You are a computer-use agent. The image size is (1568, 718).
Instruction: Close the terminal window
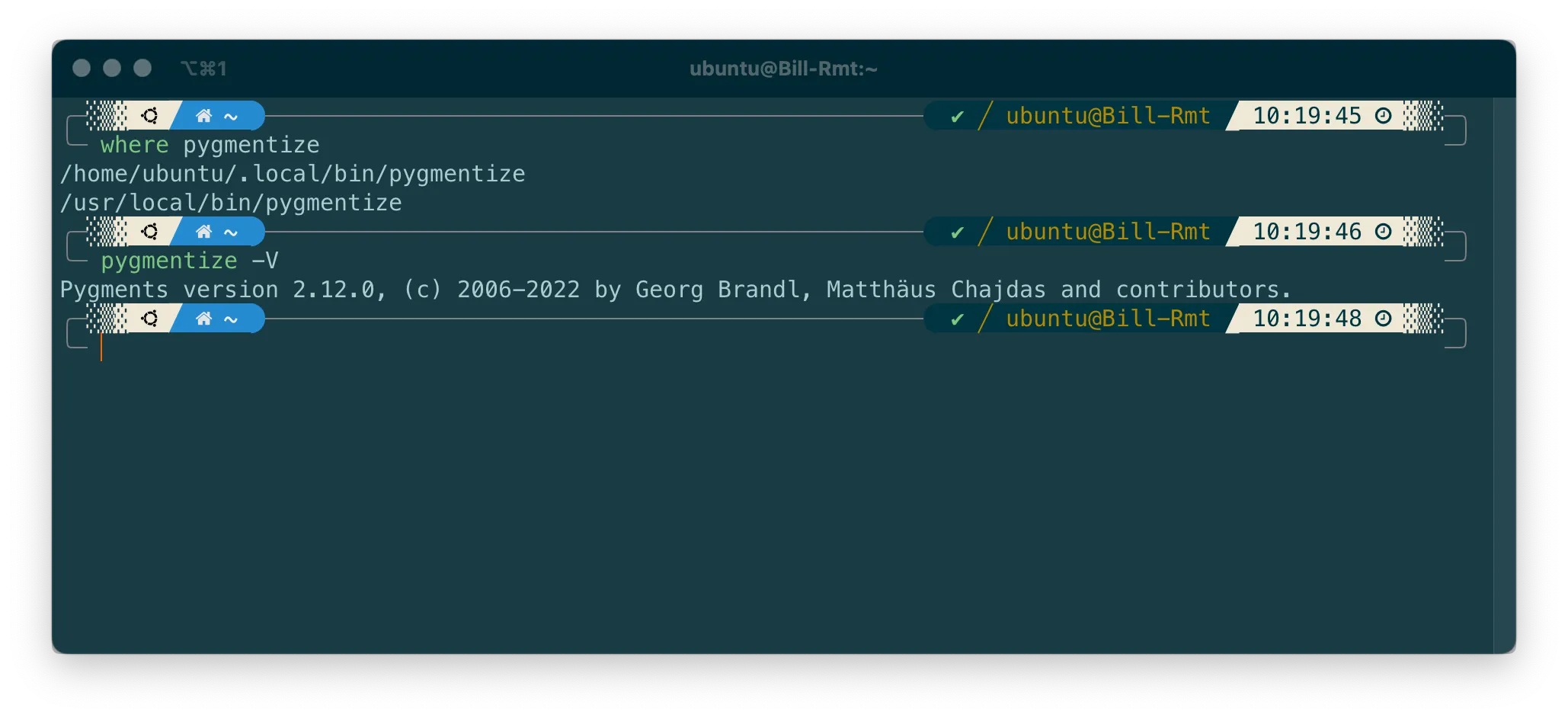coord(82,69)
